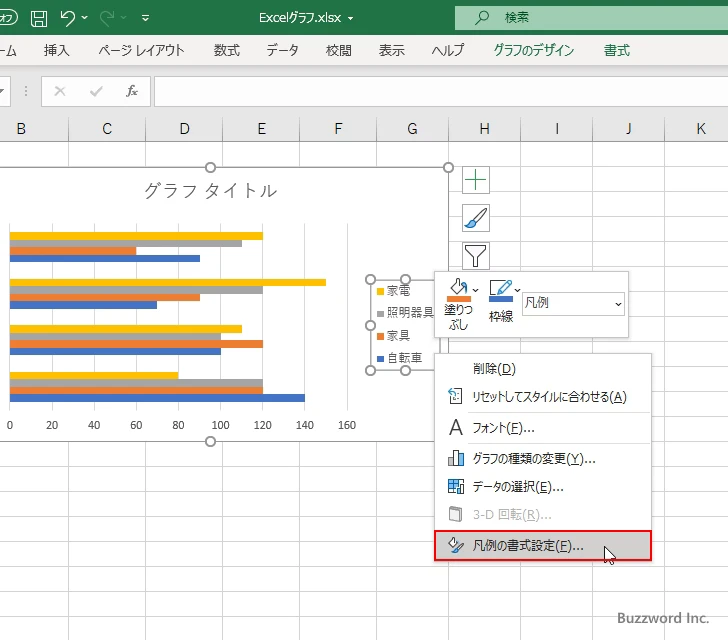Viewport: 728px width, 640px height.
Task: Select column J header
Action: (629, 129)
